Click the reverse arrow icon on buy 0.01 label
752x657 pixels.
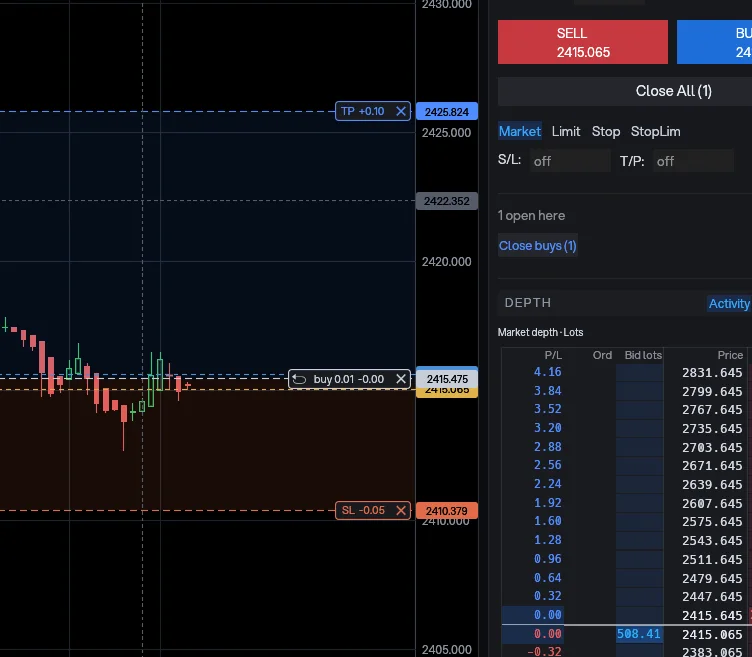[299, 379]
